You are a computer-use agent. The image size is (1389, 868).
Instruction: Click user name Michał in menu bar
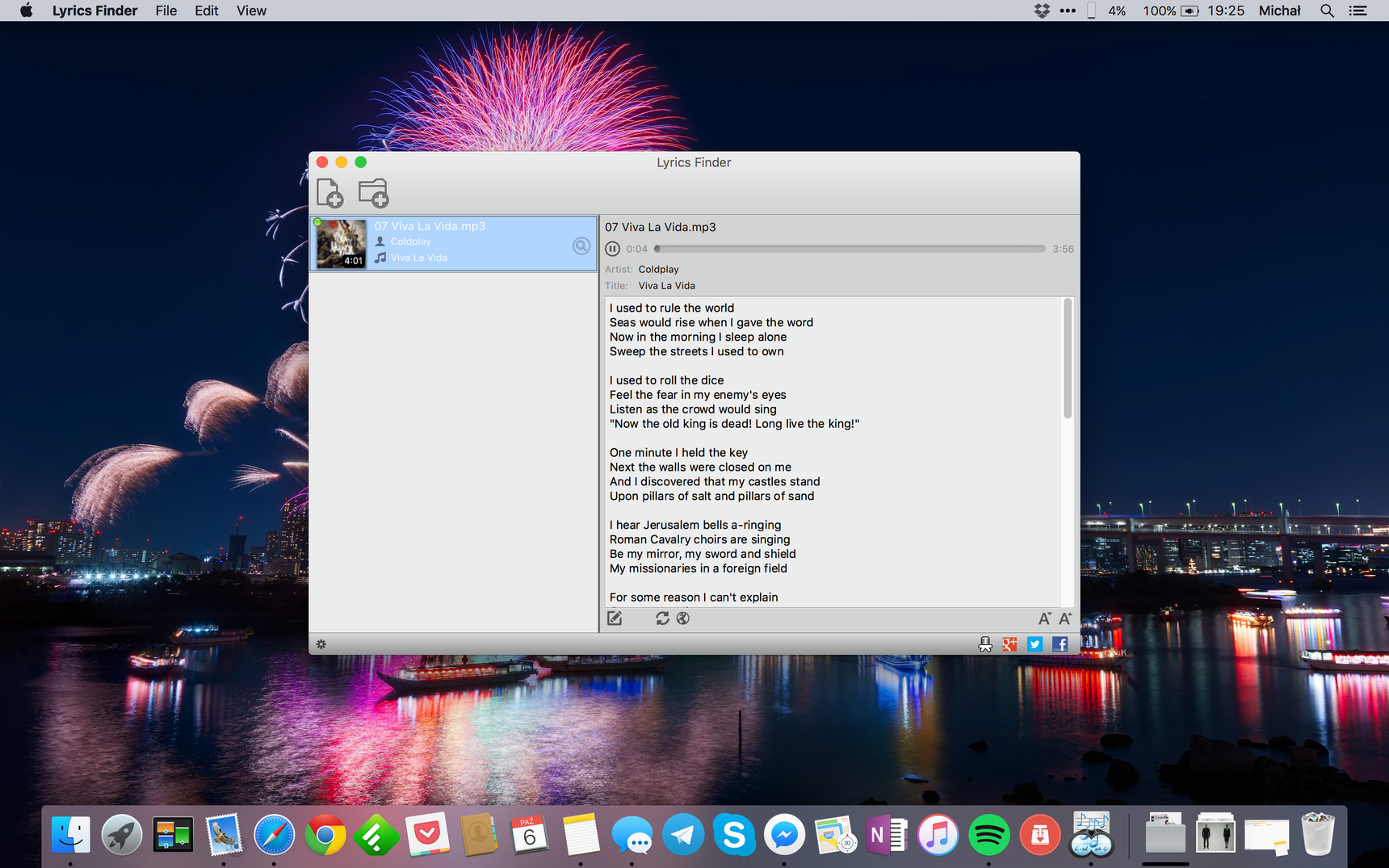click(x=1280, y=10)
